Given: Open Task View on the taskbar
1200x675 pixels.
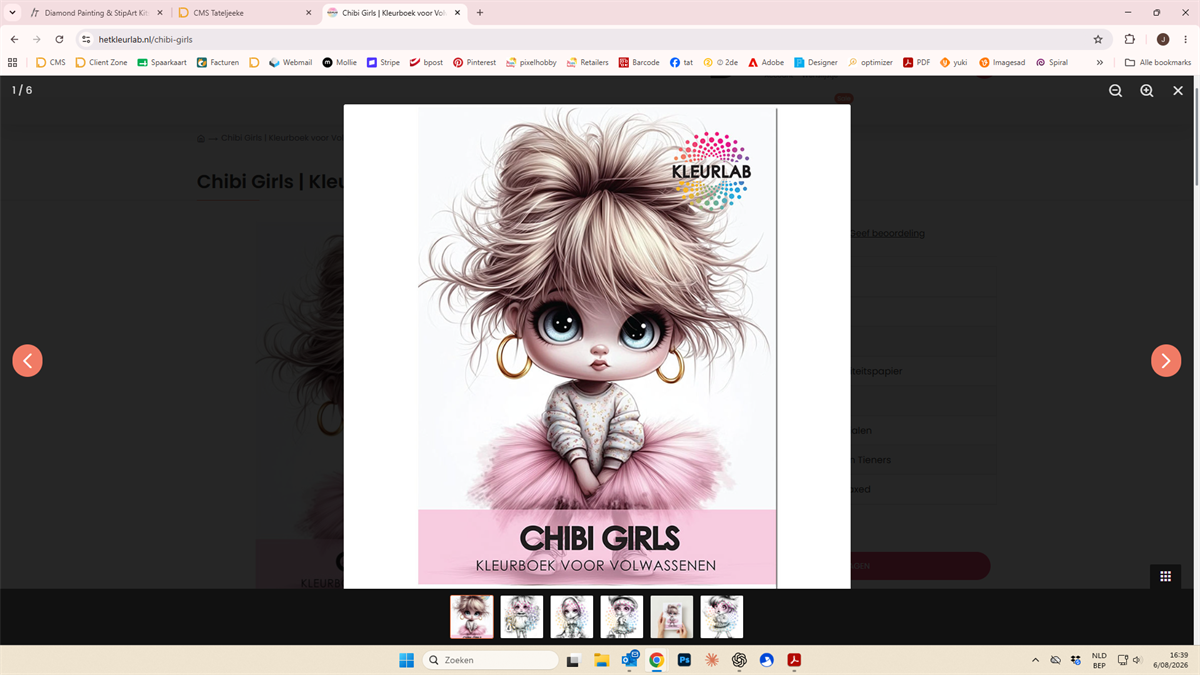Looking at the screenshot, I should pyautogui.click(x=573, y=660).
